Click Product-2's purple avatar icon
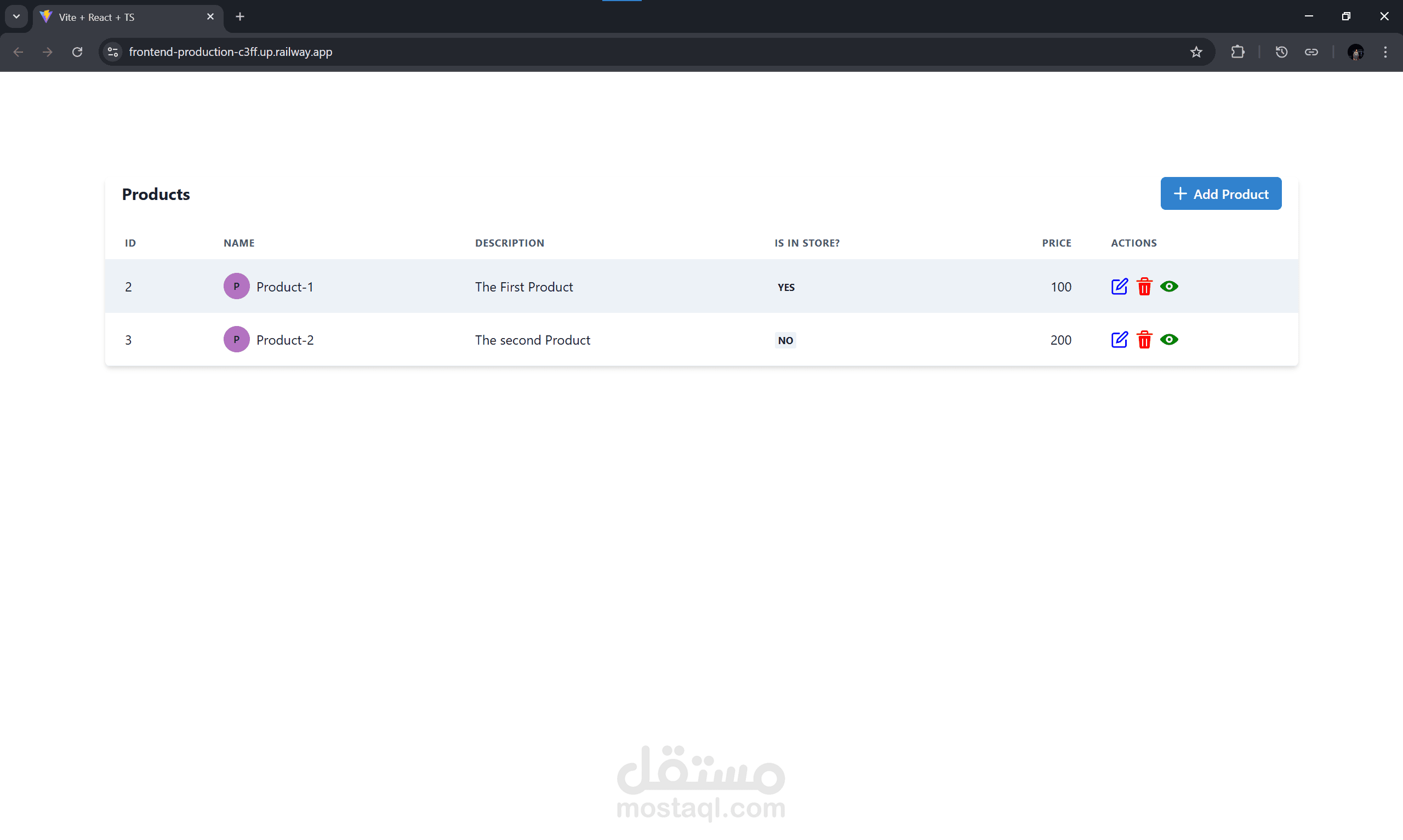Image resolution: width=1403 pixels, height=840 pixels. coord(236,339)
